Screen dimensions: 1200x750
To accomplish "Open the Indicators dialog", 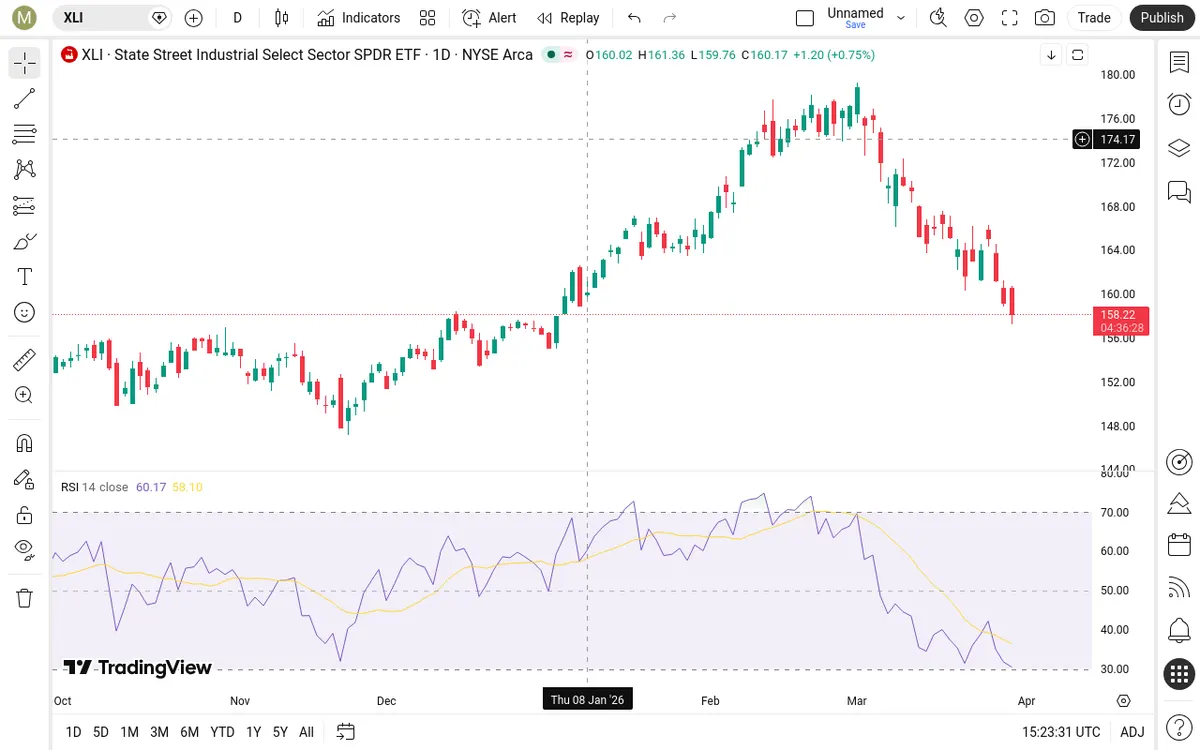I will (359, 18).
